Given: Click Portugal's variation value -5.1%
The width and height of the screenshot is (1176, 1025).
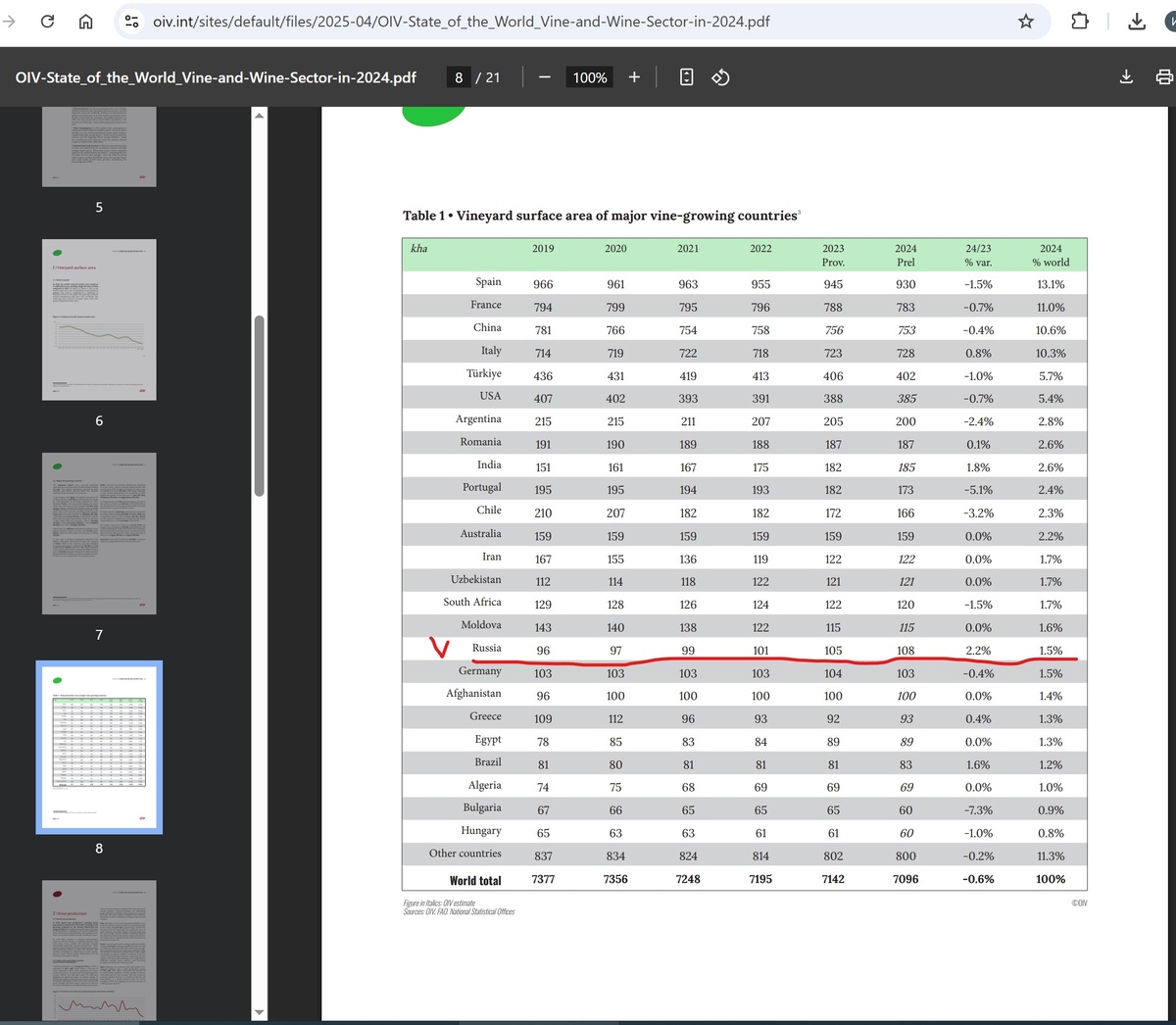Looking at the screenshot, I should [x=978, y=490].
